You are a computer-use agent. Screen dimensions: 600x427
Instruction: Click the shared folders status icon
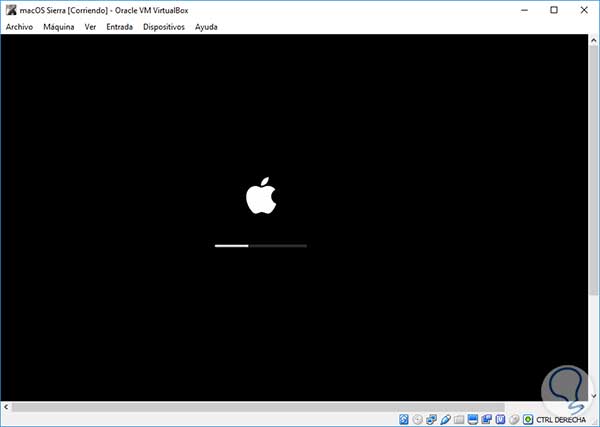tap(459, 419)
